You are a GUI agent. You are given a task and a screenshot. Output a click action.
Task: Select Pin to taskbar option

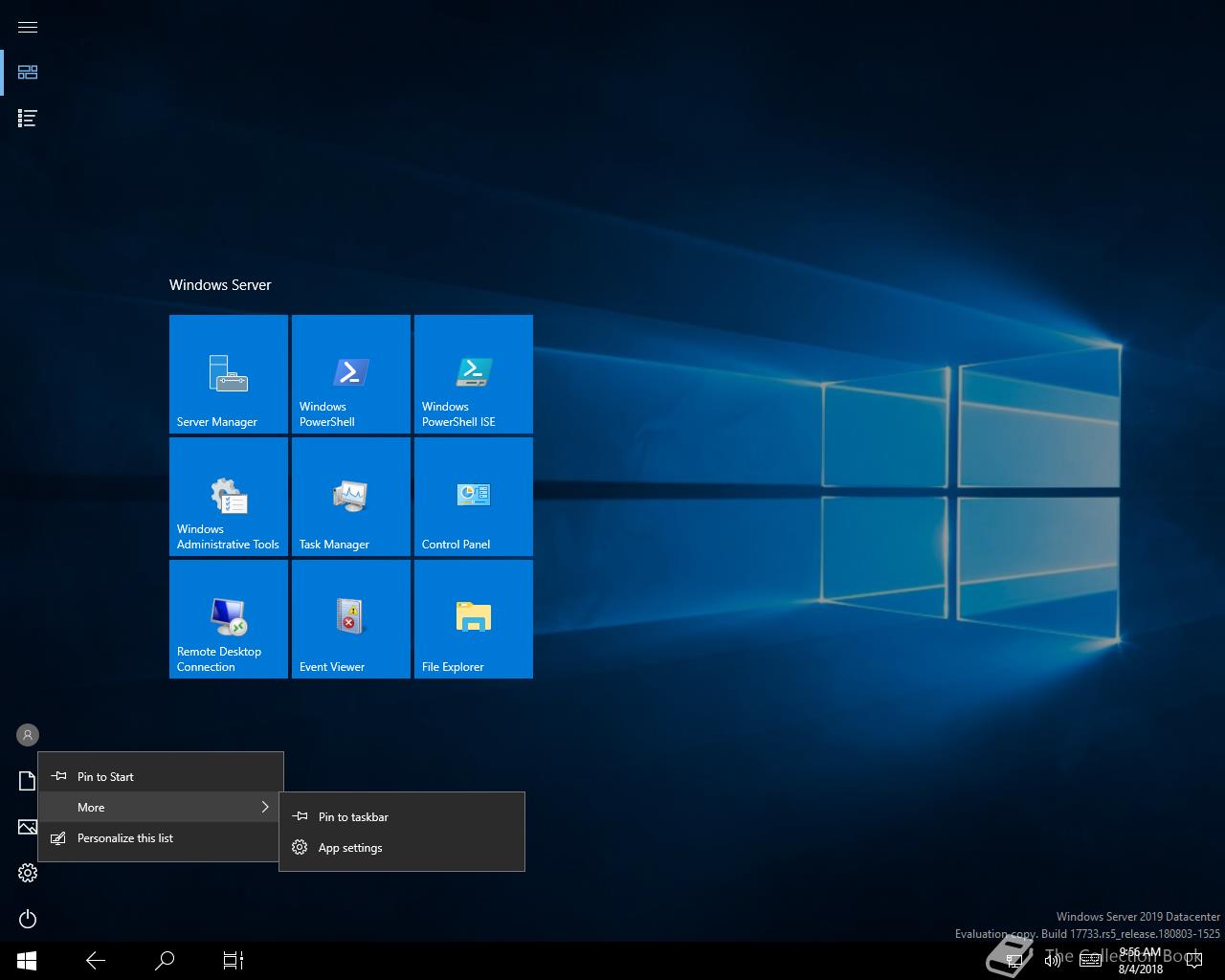(x=402, y=816)
